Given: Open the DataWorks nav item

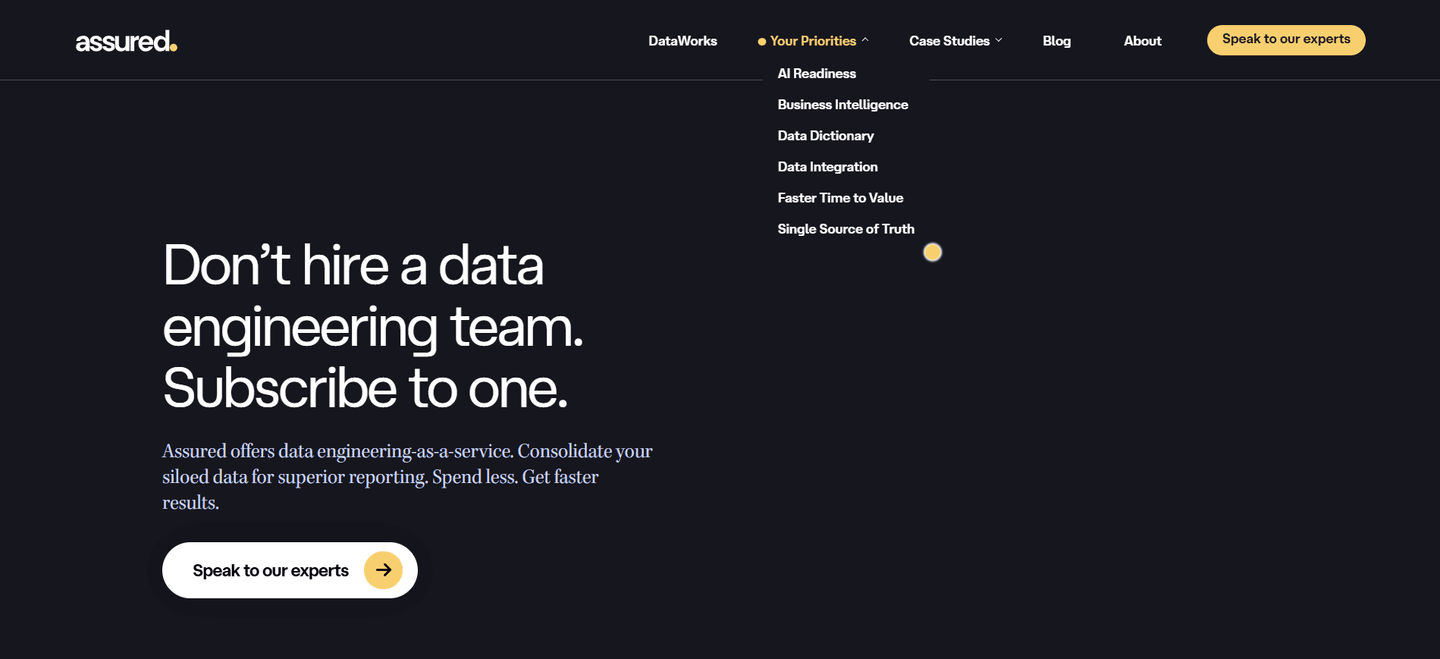Looking at the screenshot, I should (683, 41).
